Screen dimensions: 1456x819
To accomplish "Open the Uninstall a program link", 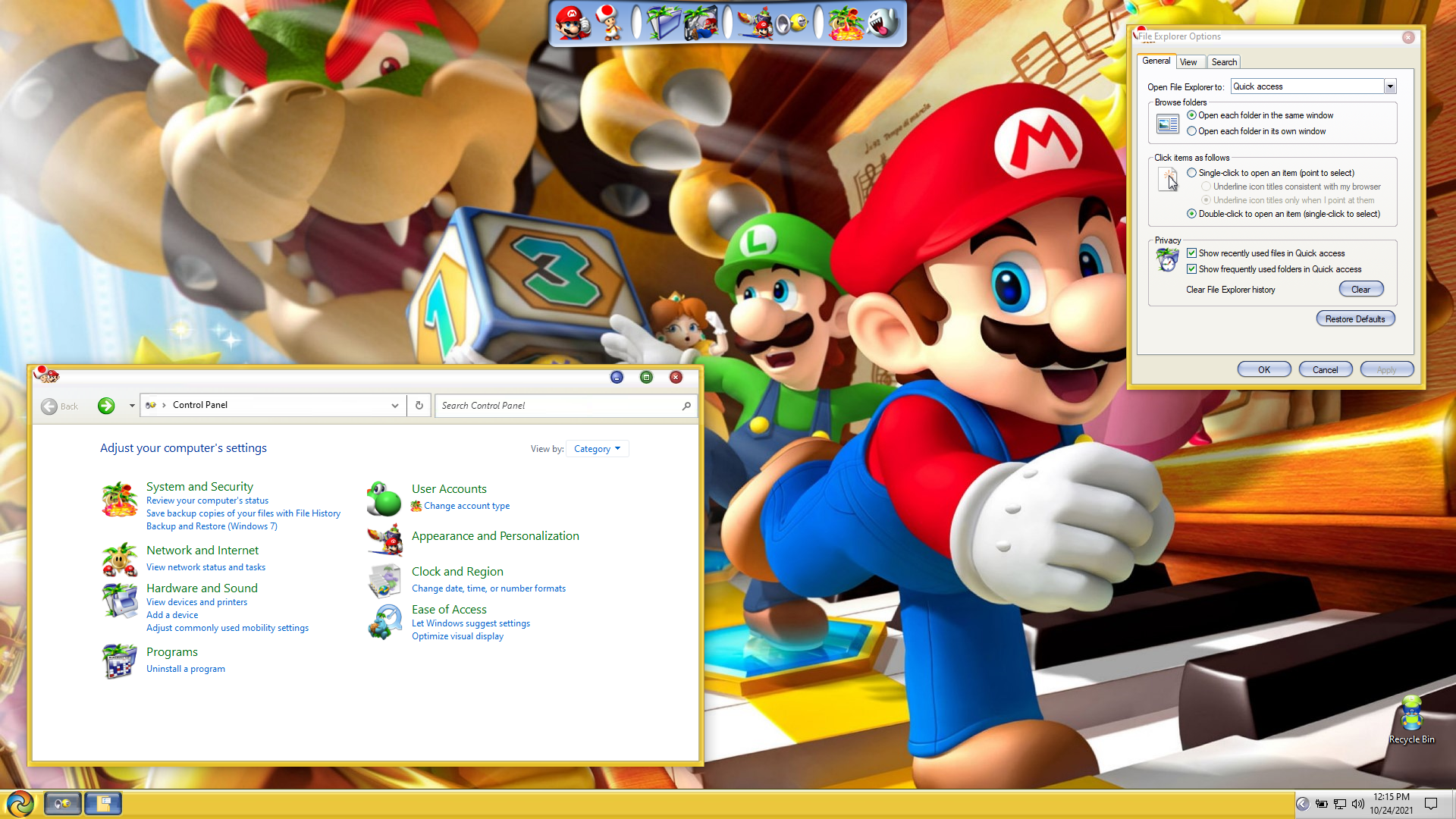I will pos(186,669).
